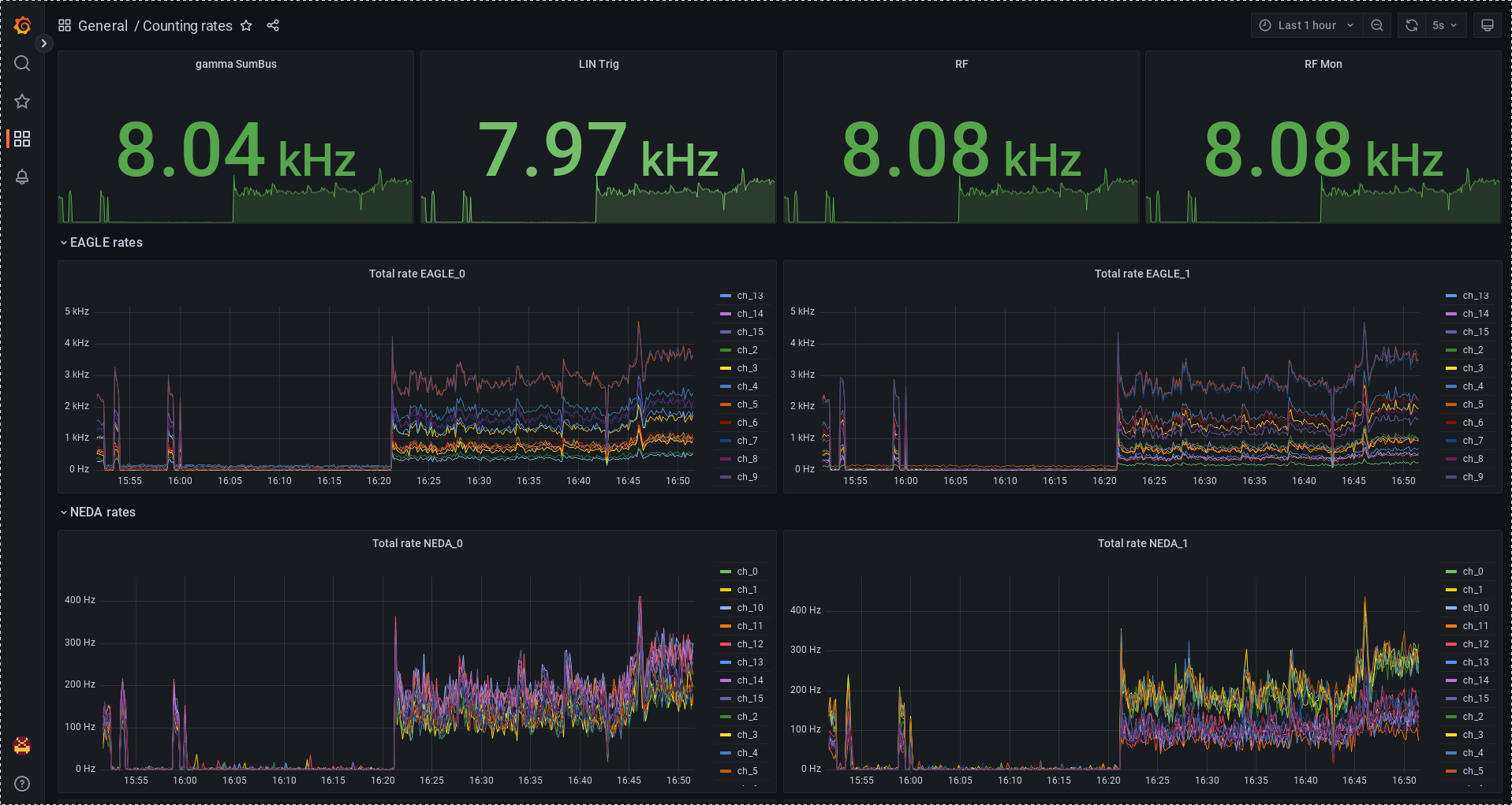The width and height of the screenshot is (1512, 805).
Task: Click the ch_12 color swatch in NEDA_1 legend
Action: [x=1450, y=644]
